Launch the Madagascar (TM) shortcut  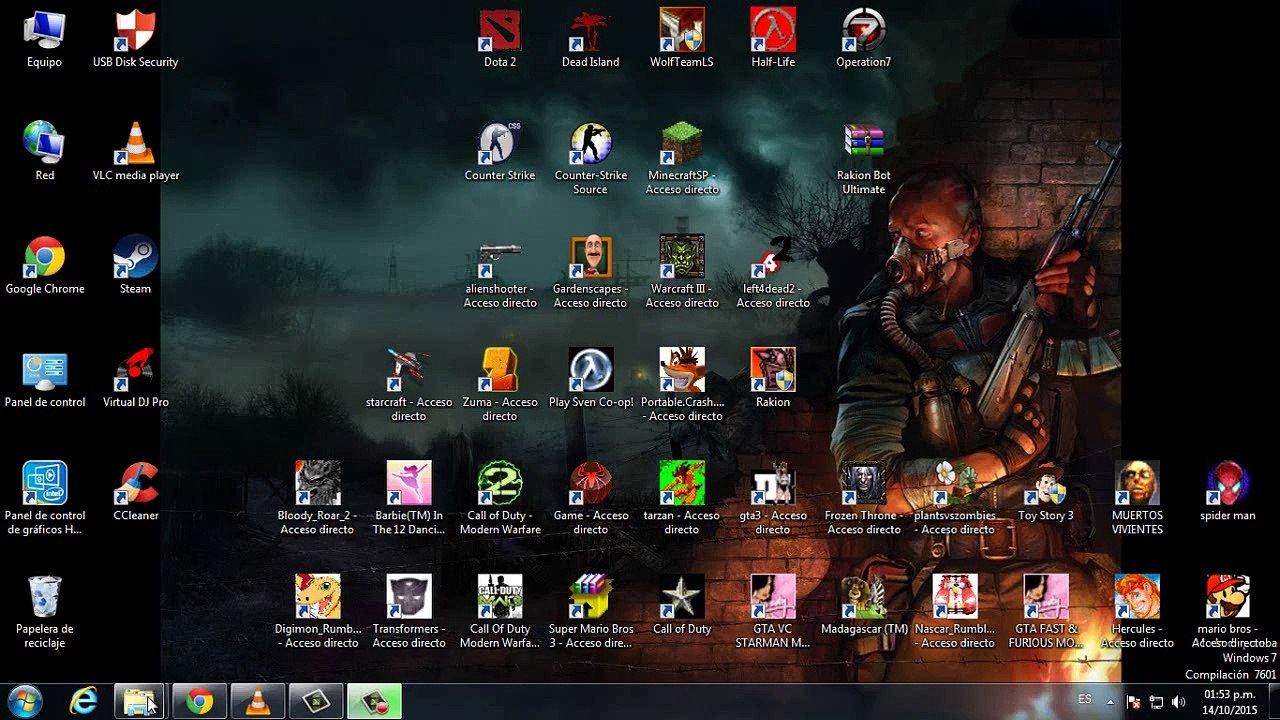click(x=864, y=605)
